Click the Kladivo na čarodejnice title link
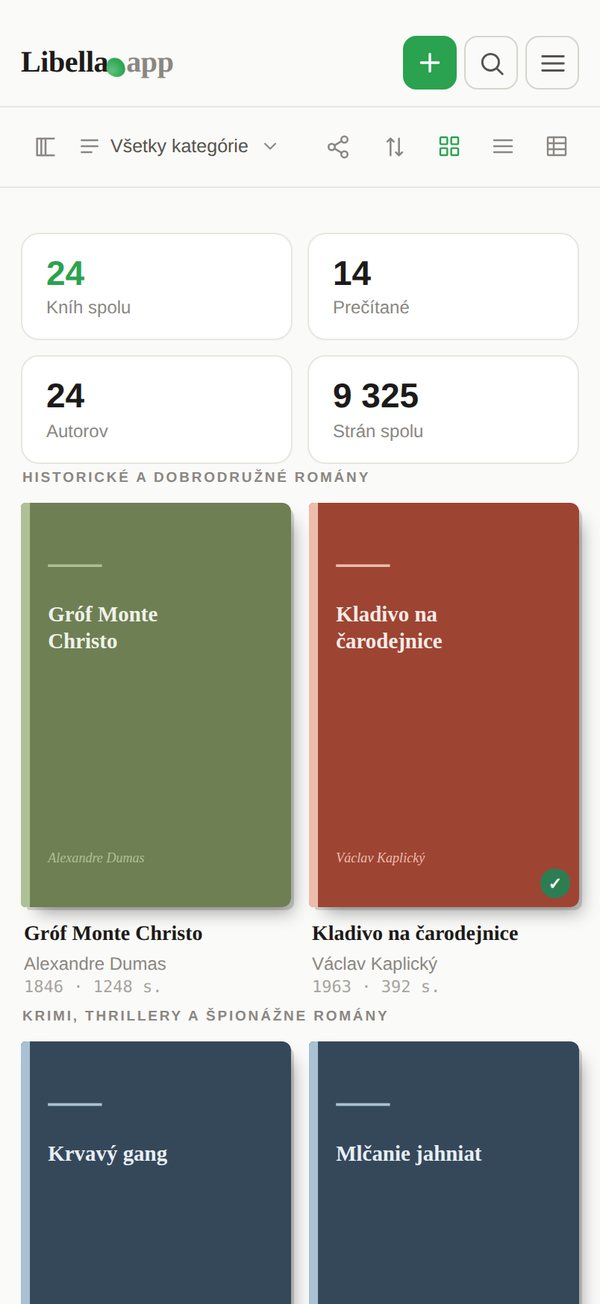This screenshot has width=600, height=1304. click(x=415, y=933)
